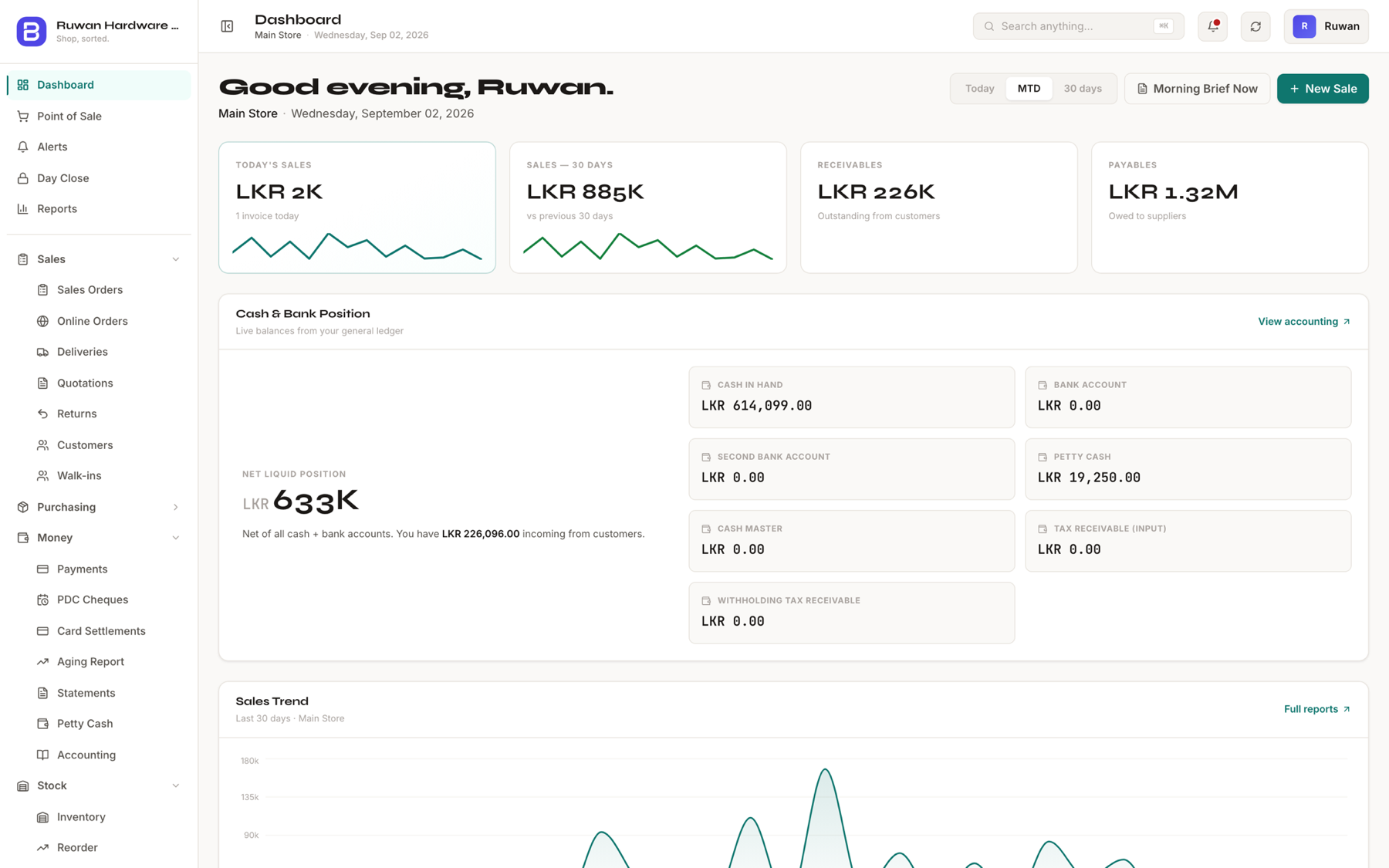
Task: Open the Receivables card
Action: [939, 208]
